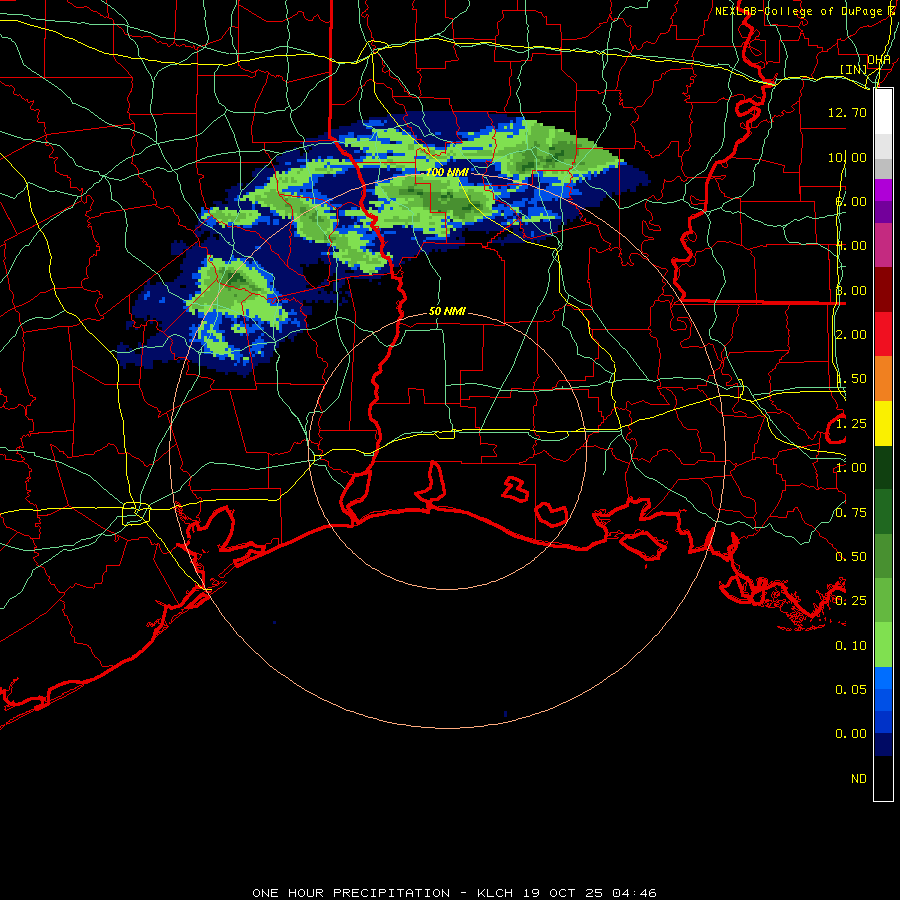The image size is (900, 900).
Task: Pick the darkest green swatch near 1.00
Action: [x=883, y=468]
